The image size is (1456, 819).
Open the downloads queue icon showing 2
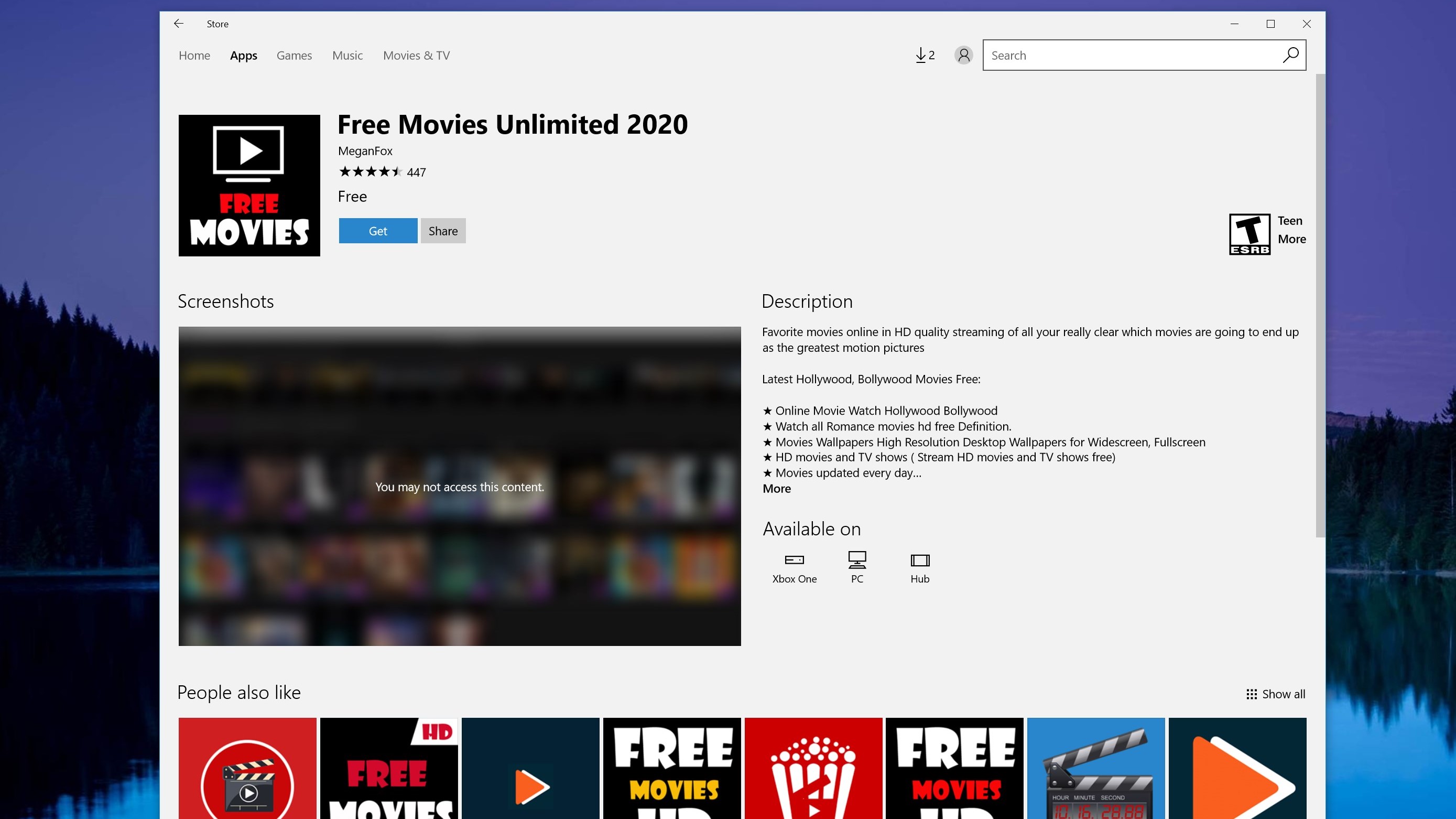click(925, 56)
